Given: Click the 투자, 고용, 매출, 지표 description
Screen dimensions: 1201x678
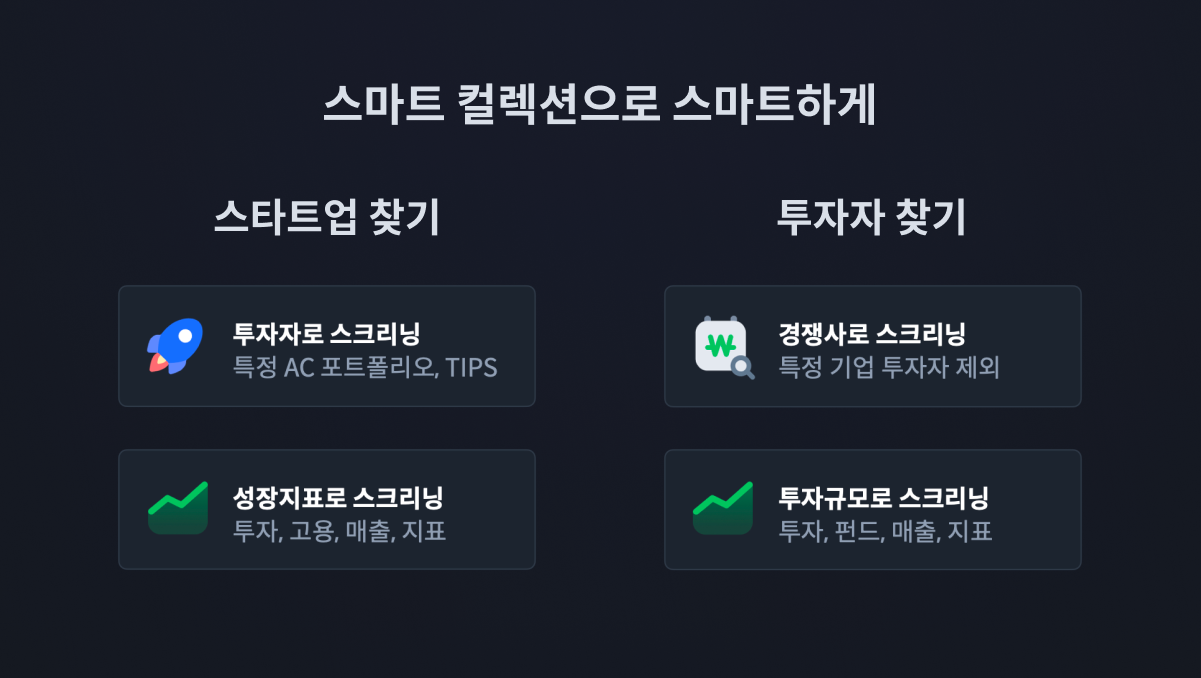Looking at the screenshot, I should point(339,530).
